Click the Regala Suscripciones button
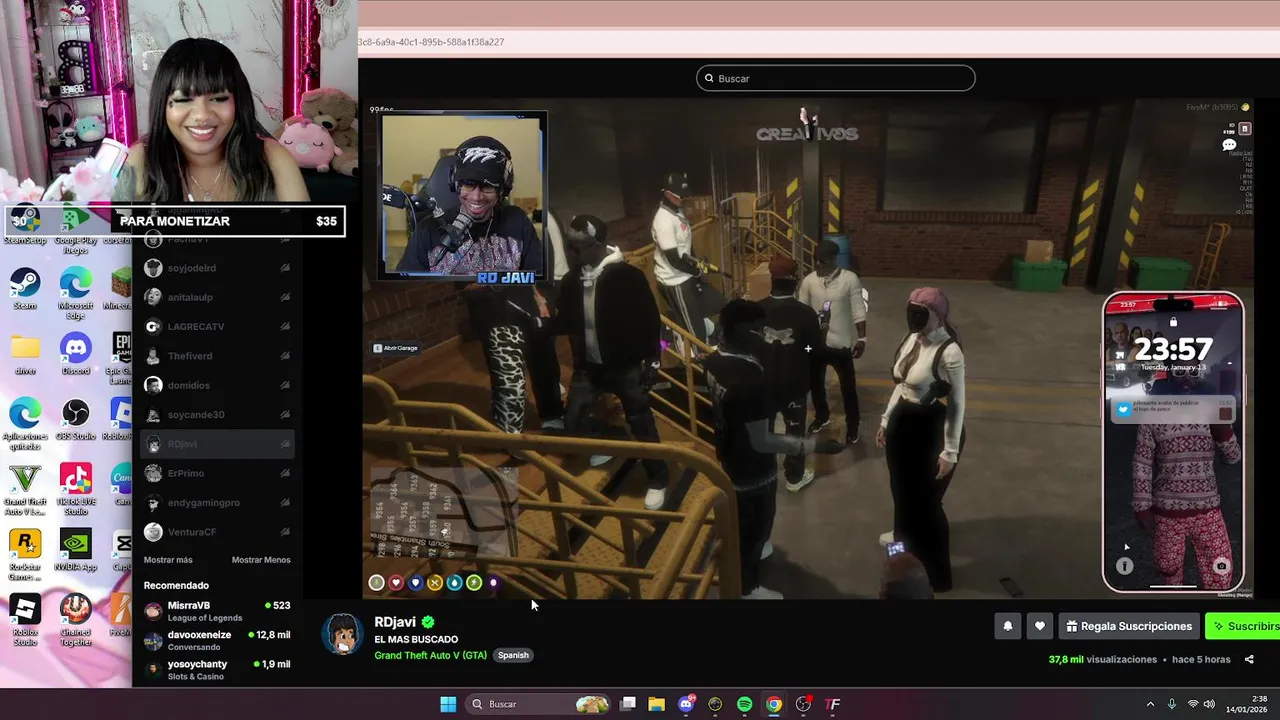This screenshot has height=720, width=1280. click(1129, 626)
